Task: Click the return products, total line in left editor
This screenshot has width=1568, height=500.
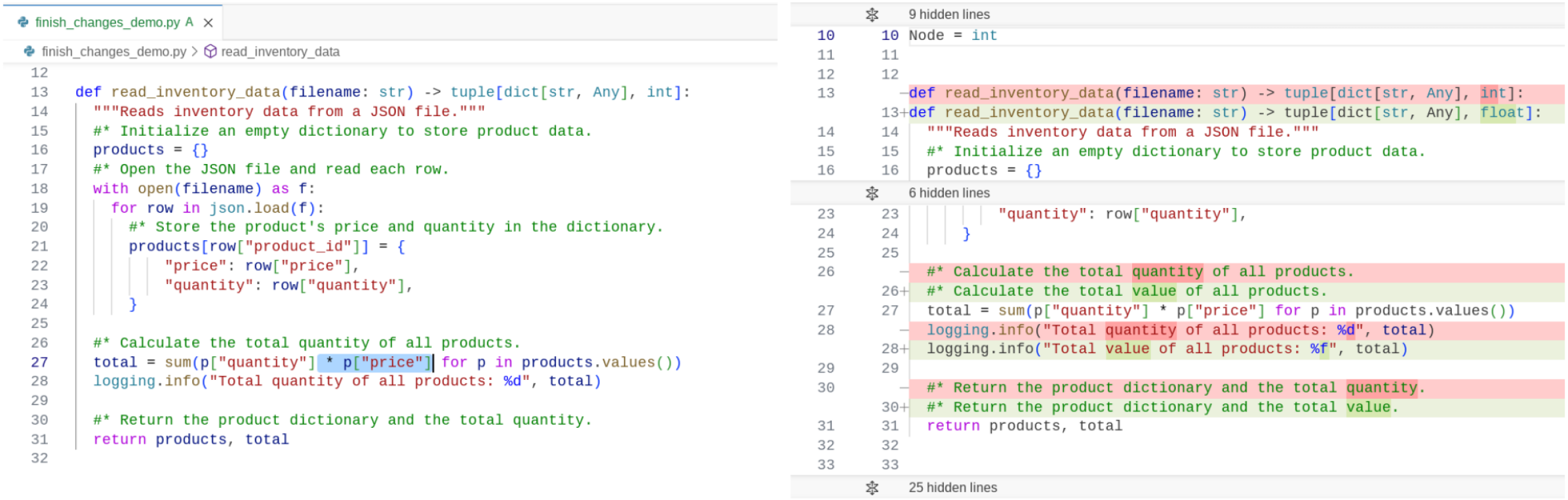Action: tap(191, 440)
